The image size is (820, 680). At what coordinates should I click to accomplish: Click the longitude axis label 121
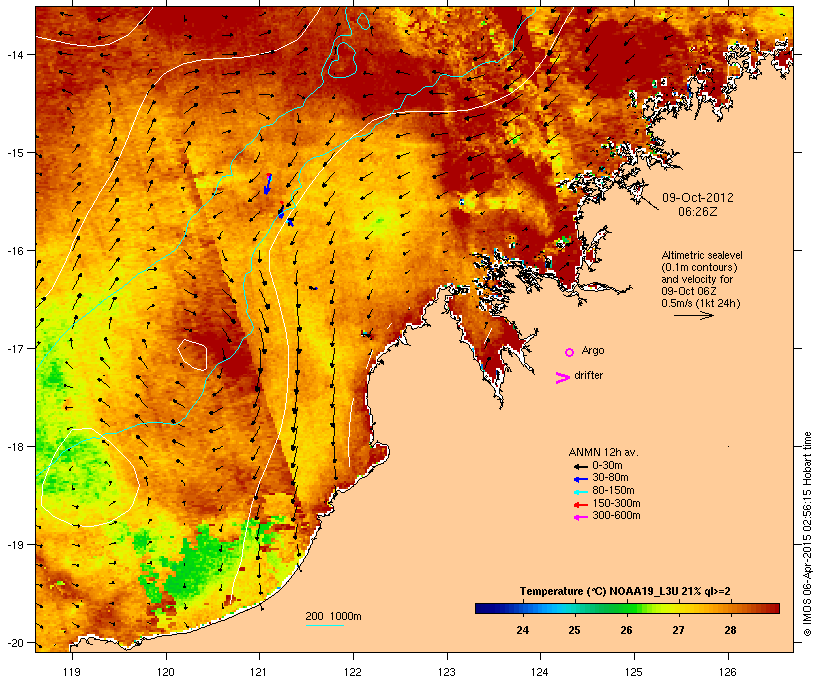tap(259, 672)
